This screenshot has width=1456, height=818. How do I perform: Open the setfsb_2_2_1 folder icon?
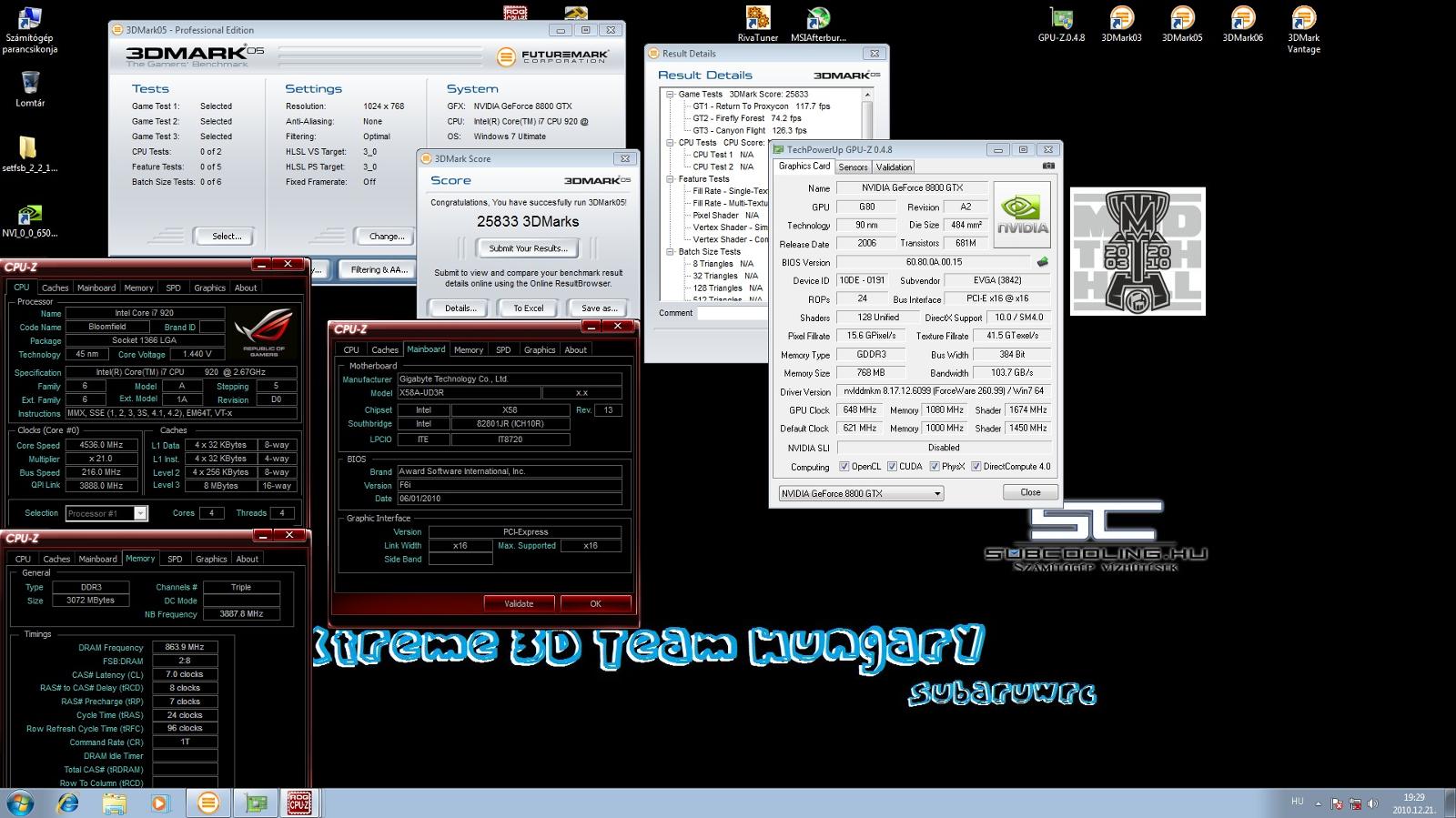(x=29, y=154)
